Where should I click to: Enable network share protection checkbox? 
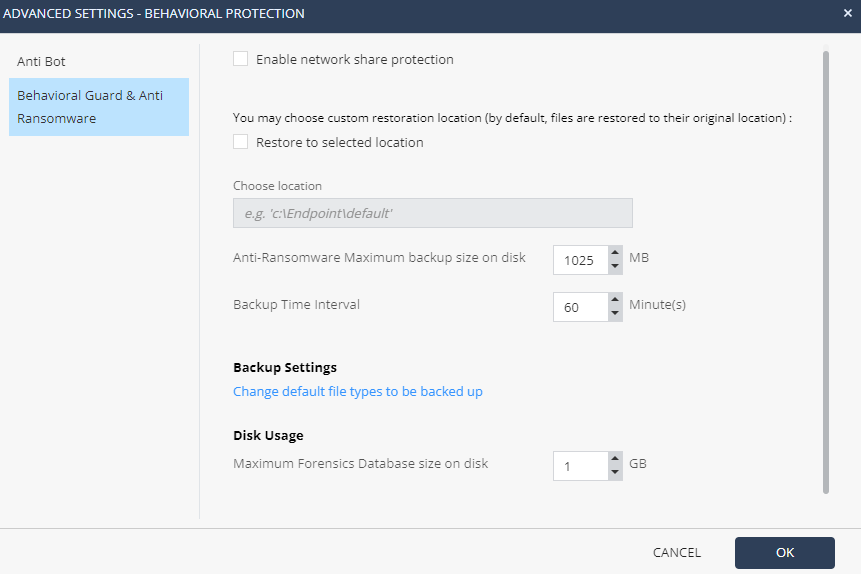coord(241,59)
